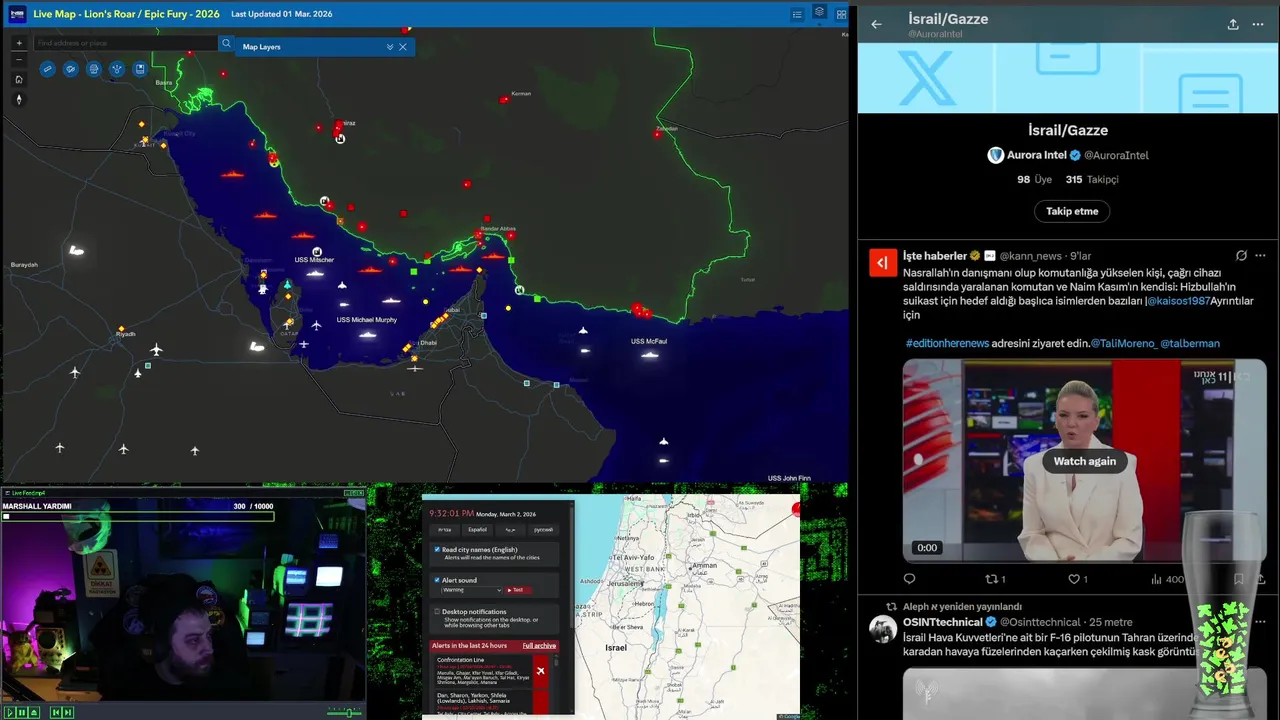Image resolution: width=1280 pixels, height=720 pixels.
Task: Open more options for İsrail/Gazze header
Action: [x=1258, y=24]
